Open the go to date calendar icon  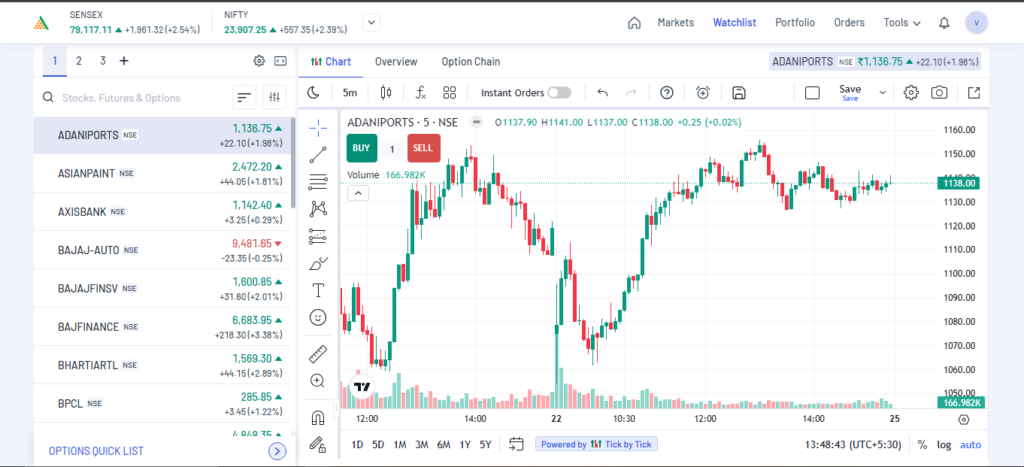[x=517, y=445]
